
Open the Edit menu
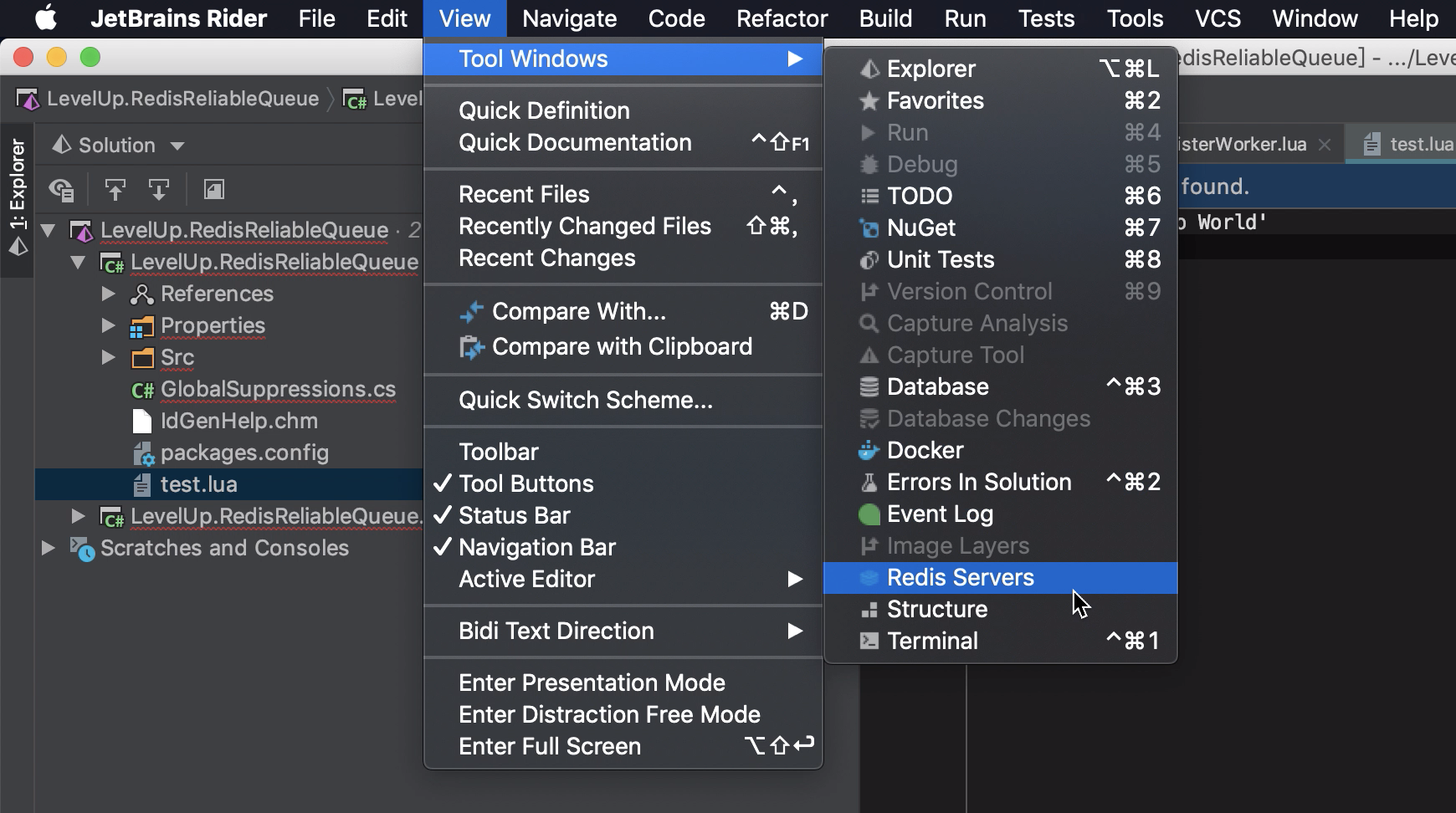coord(387,18)
